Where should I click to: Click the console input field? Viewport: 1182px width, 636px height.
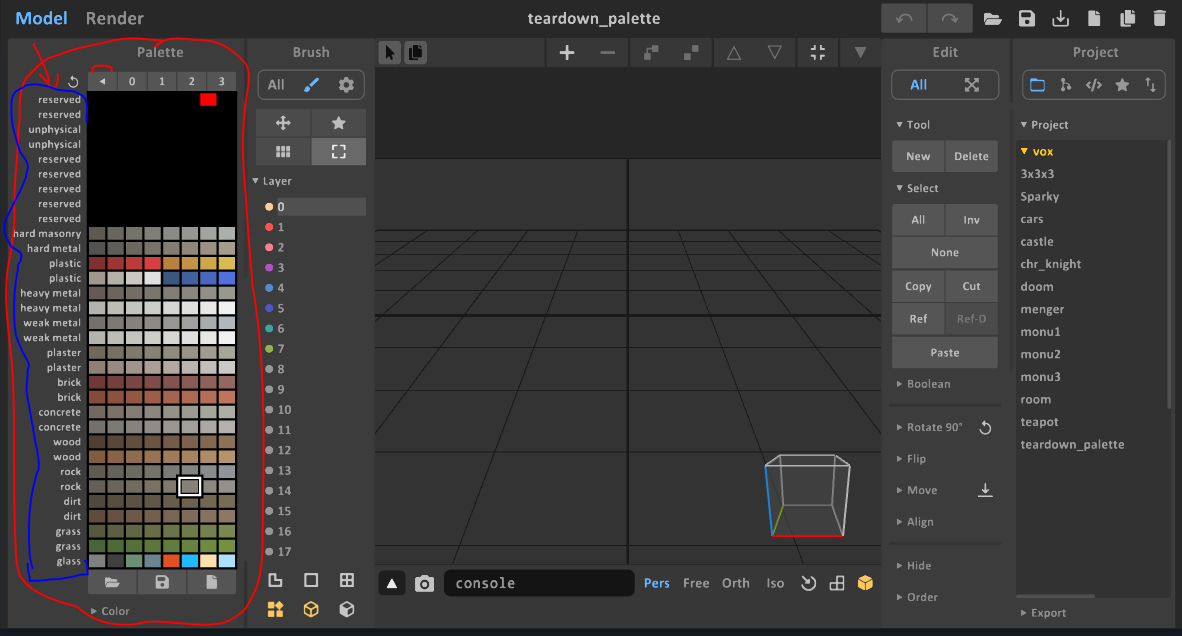point(539,583)
